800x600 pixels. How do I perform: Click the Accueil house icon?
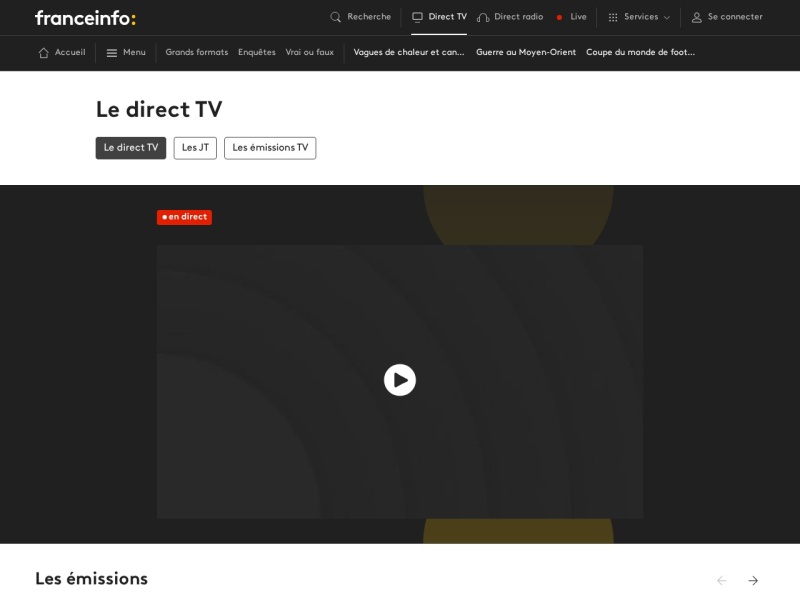point(43,53)
